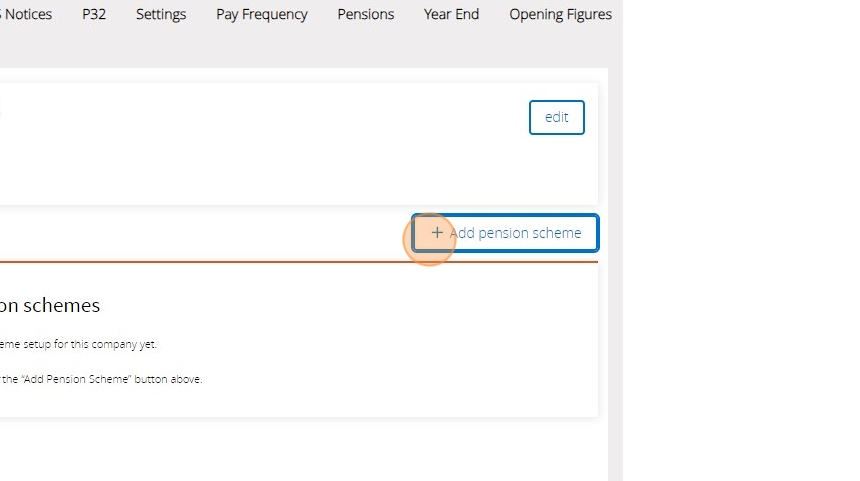The image size is (860, 481).
Task: Click the grey tab bar background
Action: (x=300, y=45)
